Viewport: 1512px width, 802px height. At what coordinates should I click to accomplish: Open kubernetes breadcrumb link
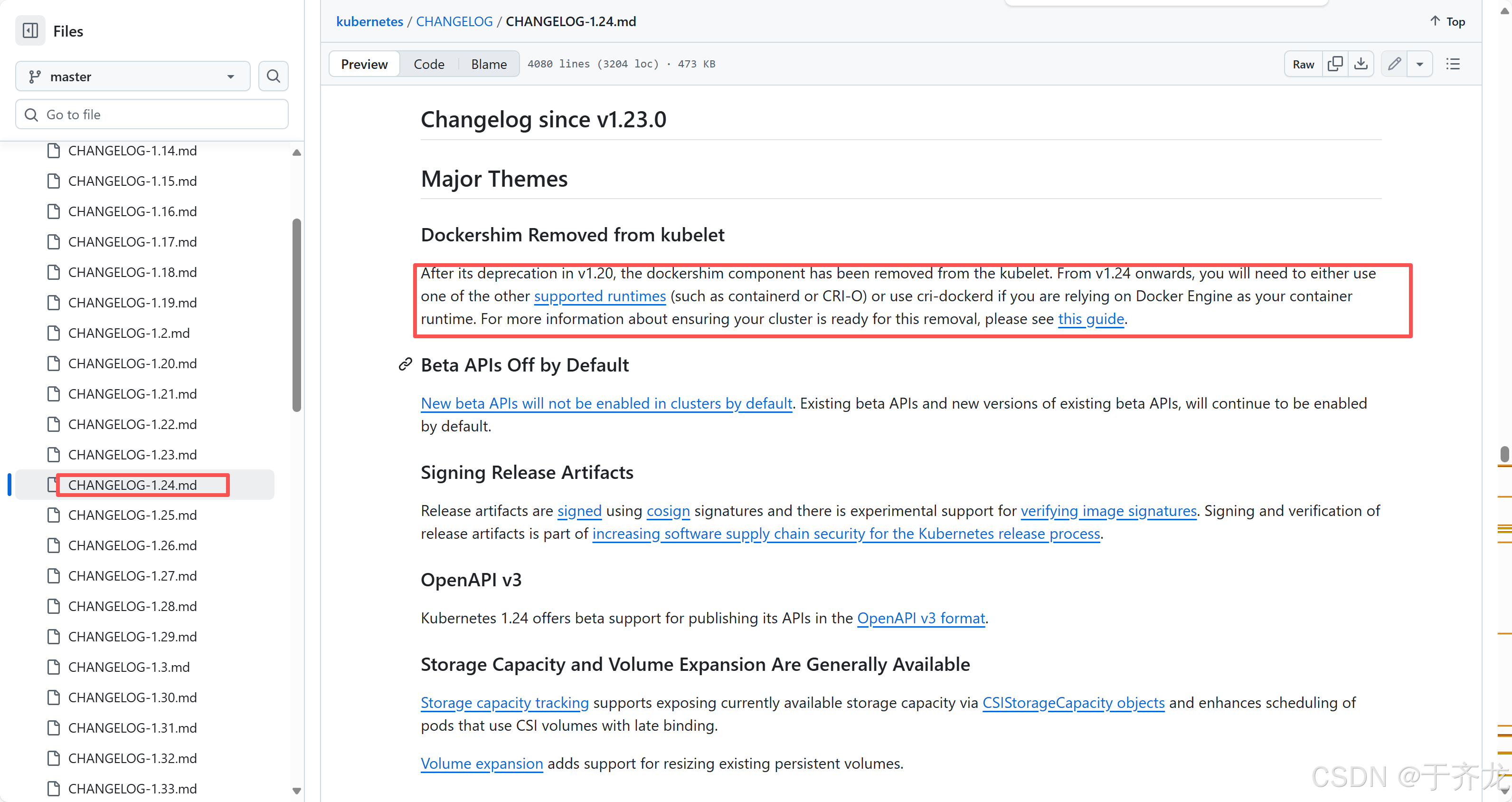coord(370,22)
